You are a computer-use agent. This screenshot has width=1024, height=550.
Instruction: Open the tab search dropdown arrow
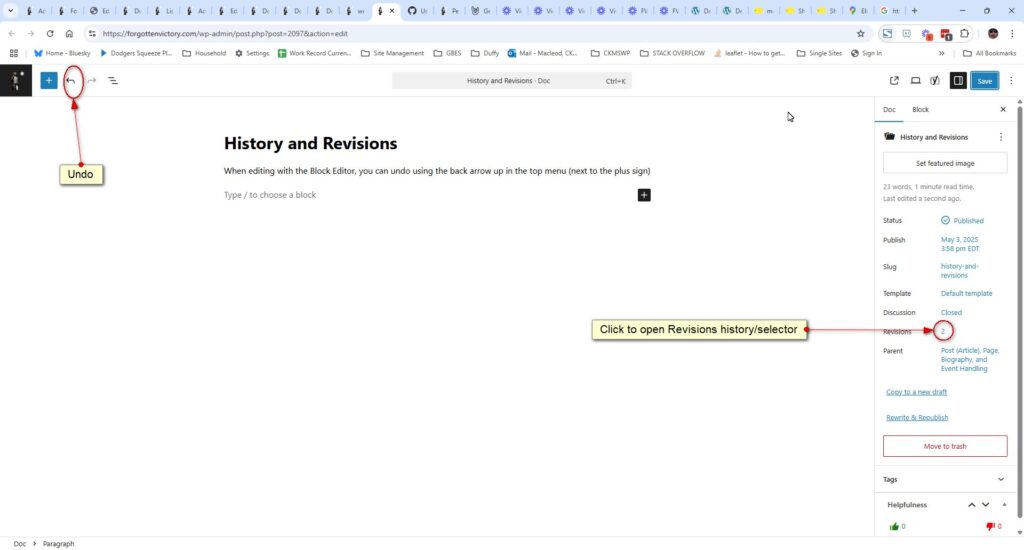[x=10, y=10]
